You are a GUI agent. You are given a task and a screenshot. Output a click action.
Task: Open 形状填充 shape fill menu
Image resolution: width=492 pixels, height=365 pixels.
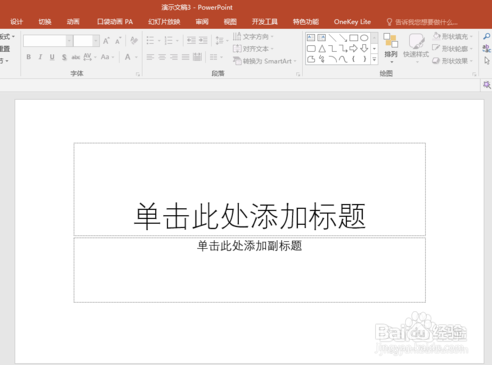(x=452, y=36)
